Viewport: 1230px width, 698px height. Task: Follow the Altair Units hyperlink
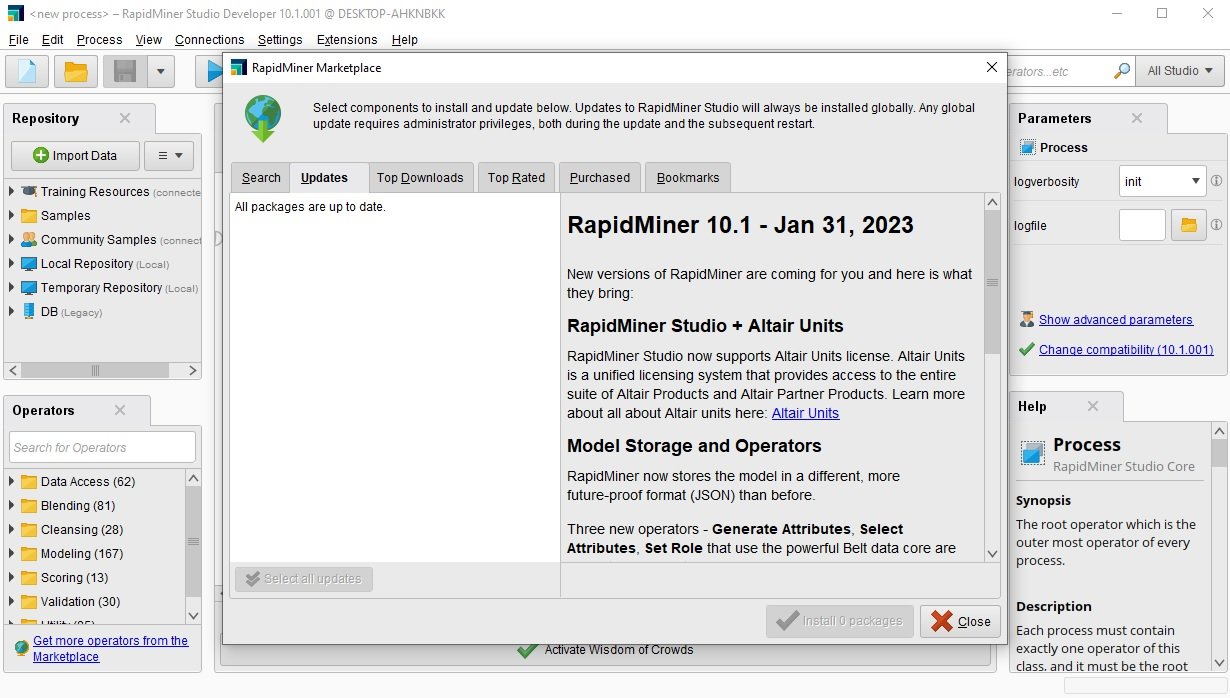[805, 413]
